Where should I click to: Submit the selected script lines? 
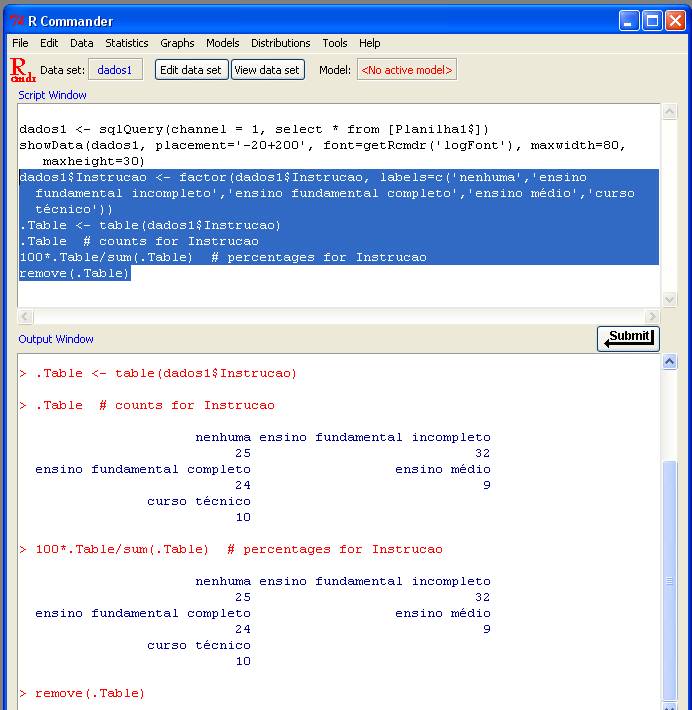click(628, 338)
